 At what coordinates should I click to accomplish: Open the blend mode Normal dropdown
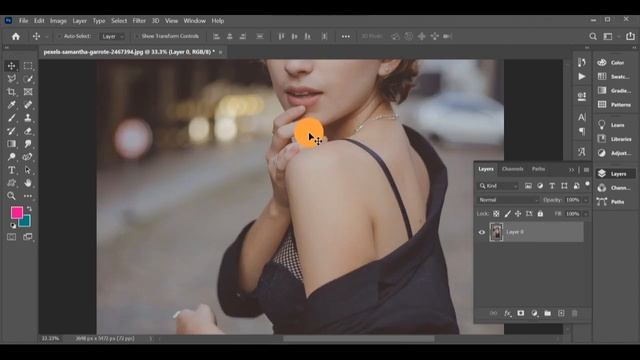point(508,200)
